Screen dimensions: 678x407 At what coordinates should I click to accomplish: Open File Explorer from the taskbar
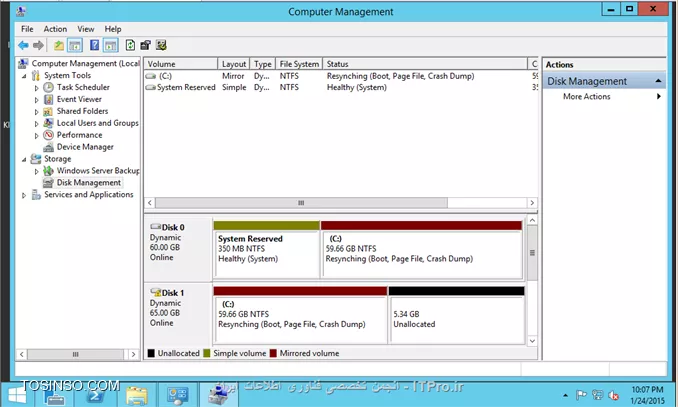pyautogui.click(x=136, y=394)
